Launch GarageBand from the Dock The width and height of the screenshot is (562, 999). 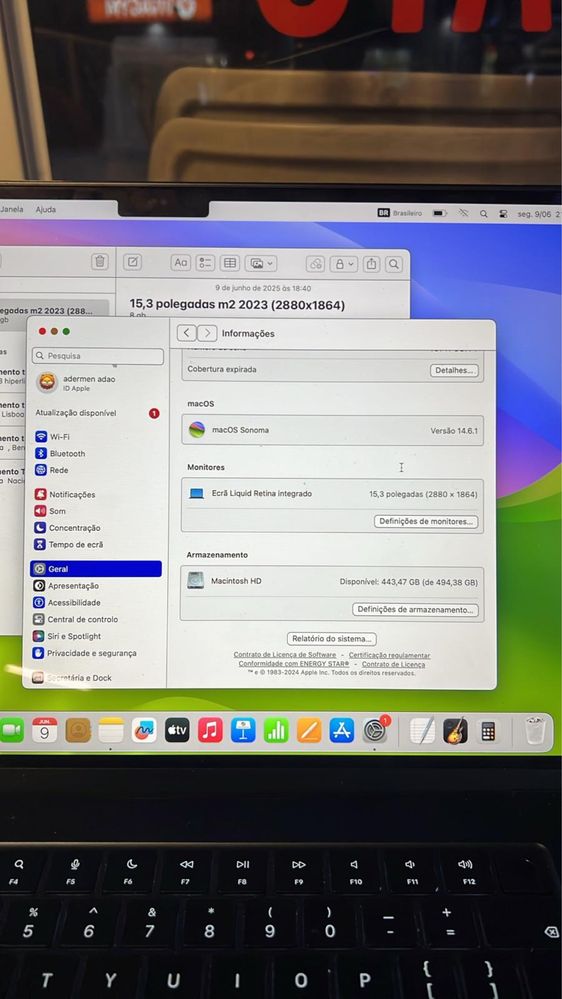(455, 731)
